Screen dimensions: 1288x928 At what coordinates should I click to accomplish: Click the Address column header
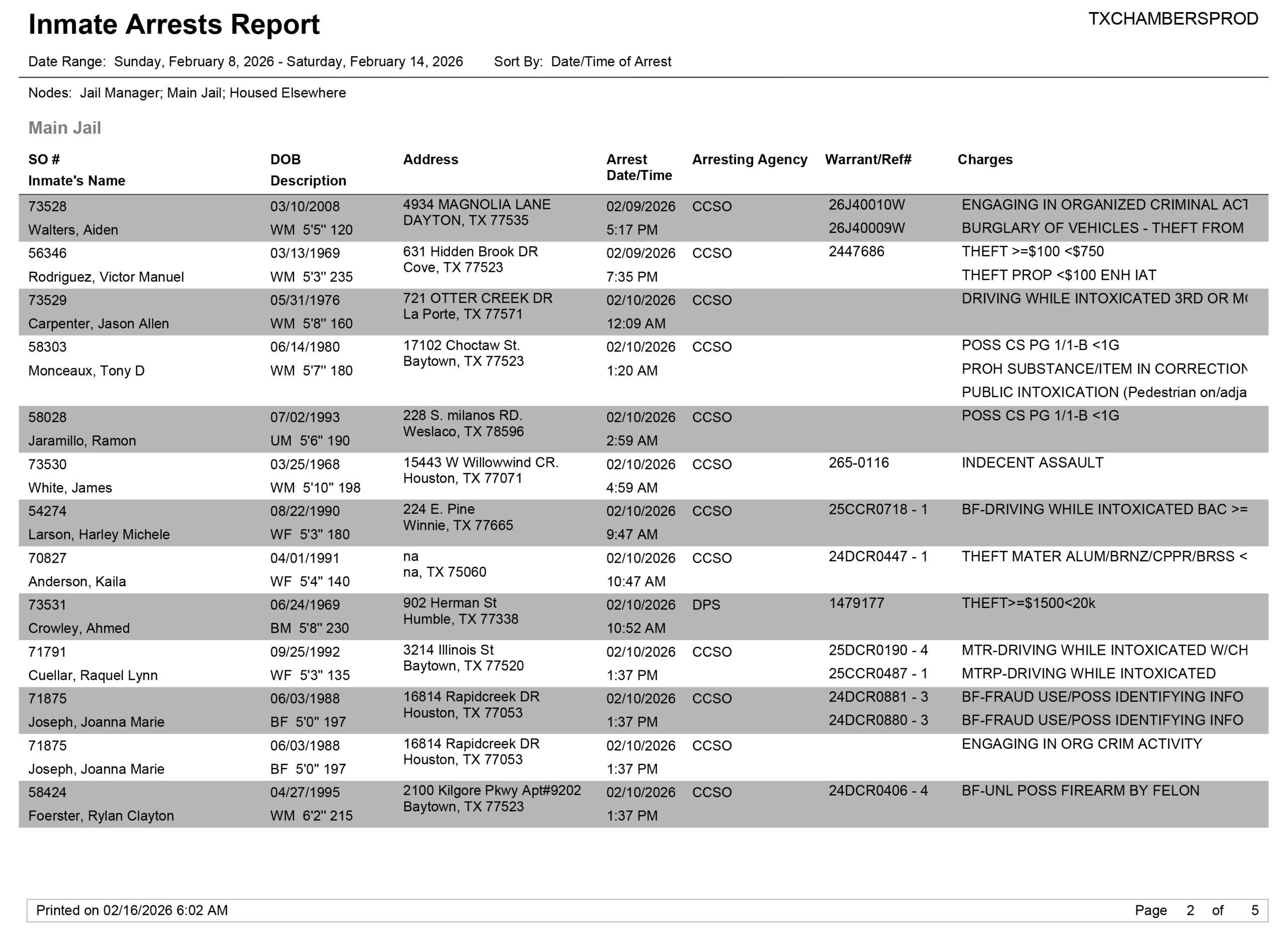pyautogui.click(x=430, y=160)
